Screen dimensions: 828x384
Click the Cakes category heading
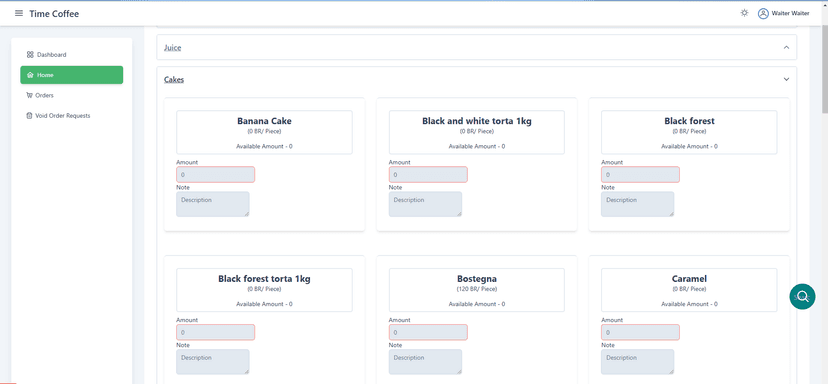tap(174, 80)
